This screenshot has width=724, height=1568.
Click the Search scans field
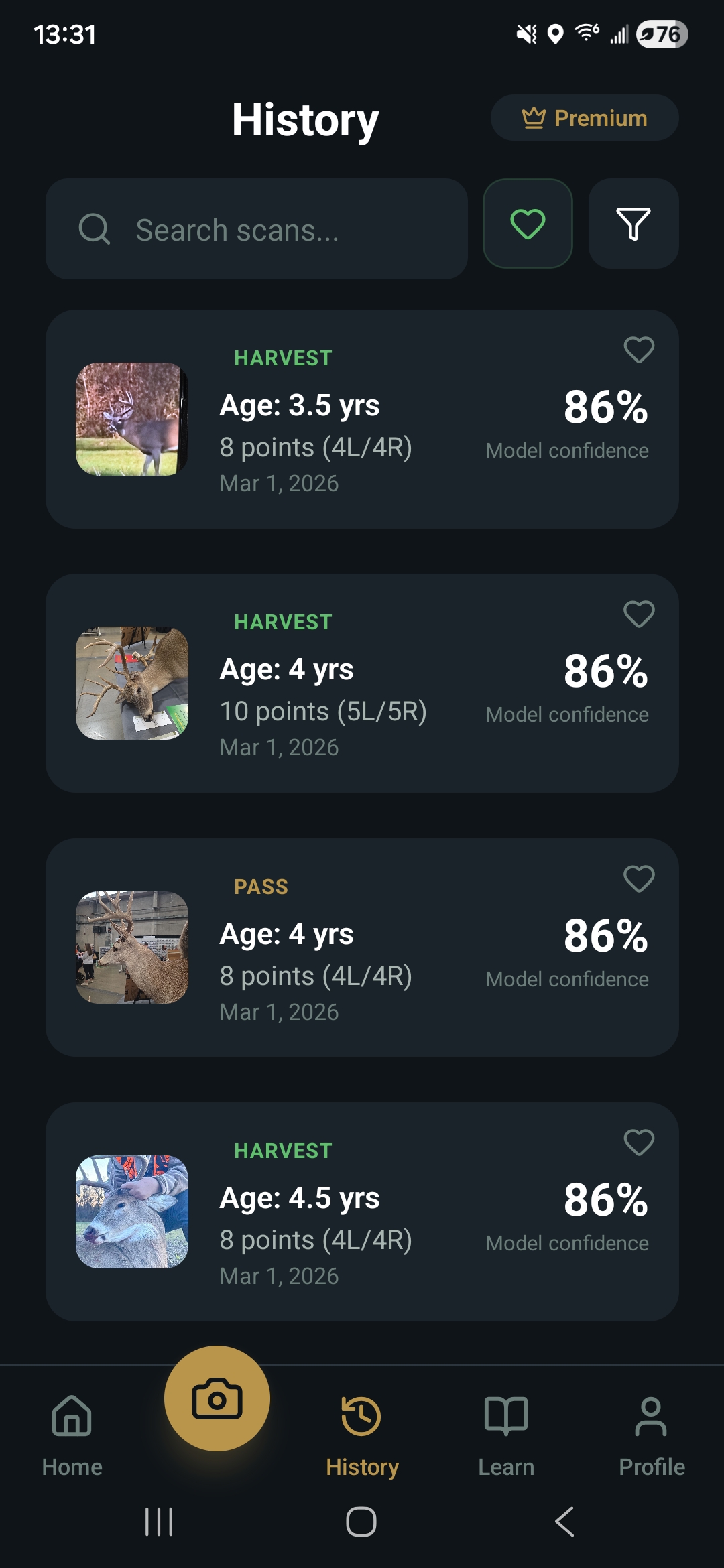pyautogui.click(x=257, y=229)
